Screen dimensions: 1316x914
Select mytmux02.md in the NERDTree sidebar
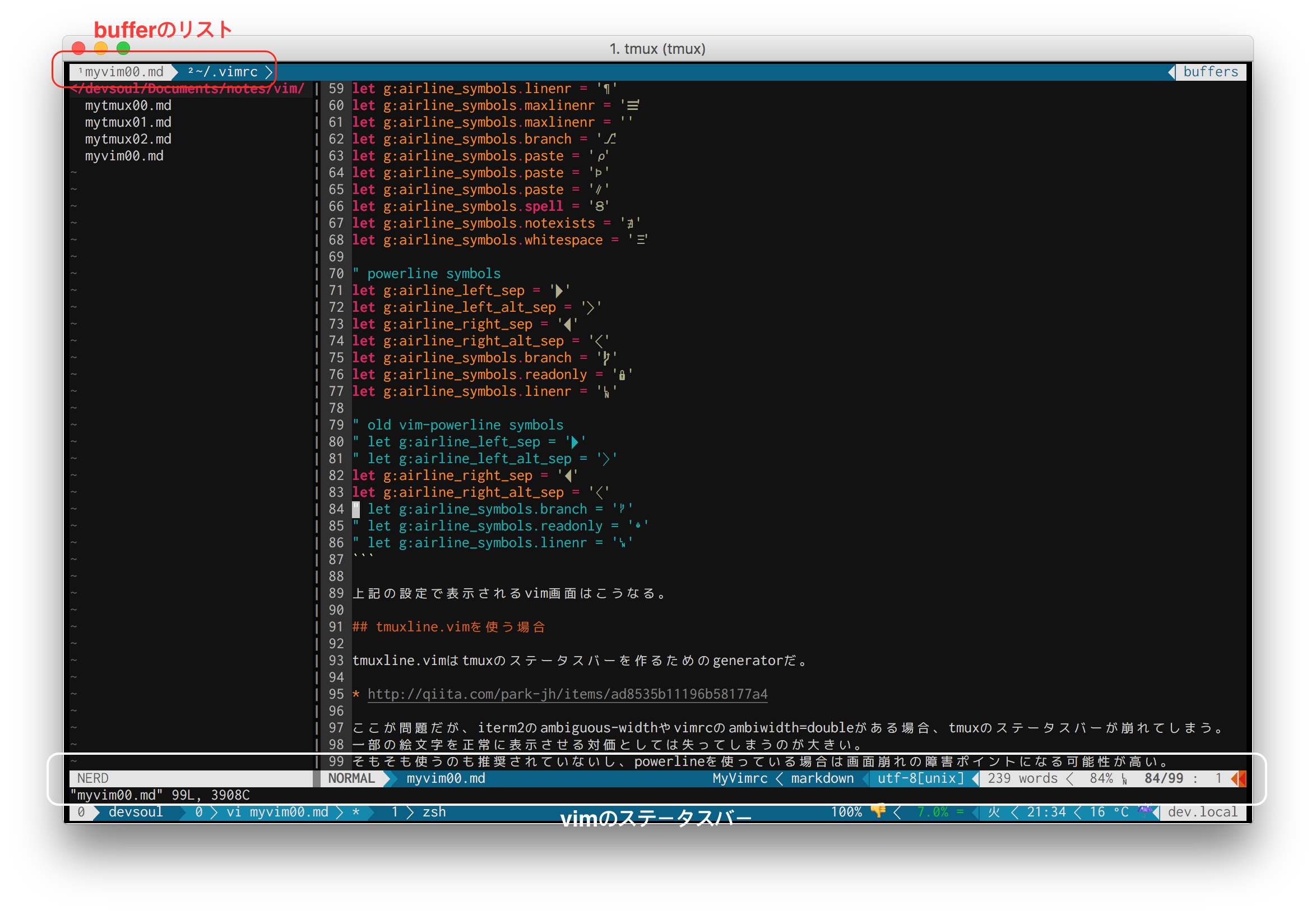click(x=128, y=139)
